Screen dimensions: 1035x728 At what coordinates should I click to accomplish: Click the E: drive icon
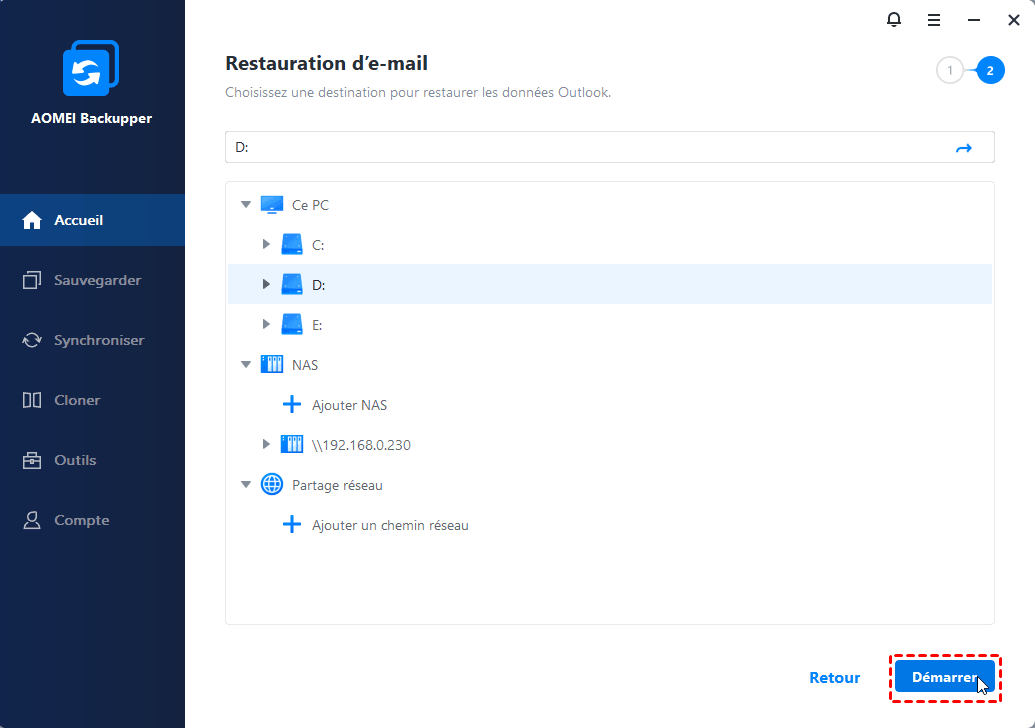292,324
